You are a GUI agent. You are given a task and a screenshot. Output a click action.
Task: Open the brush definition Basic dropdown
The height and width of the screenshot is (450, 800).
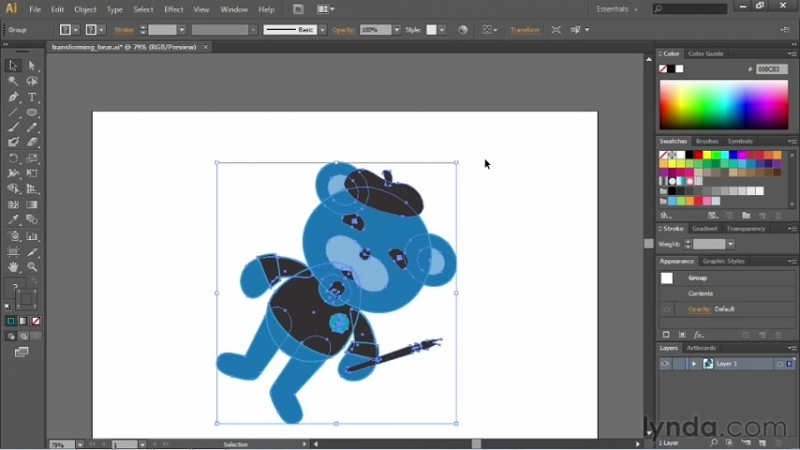point(322,30)
